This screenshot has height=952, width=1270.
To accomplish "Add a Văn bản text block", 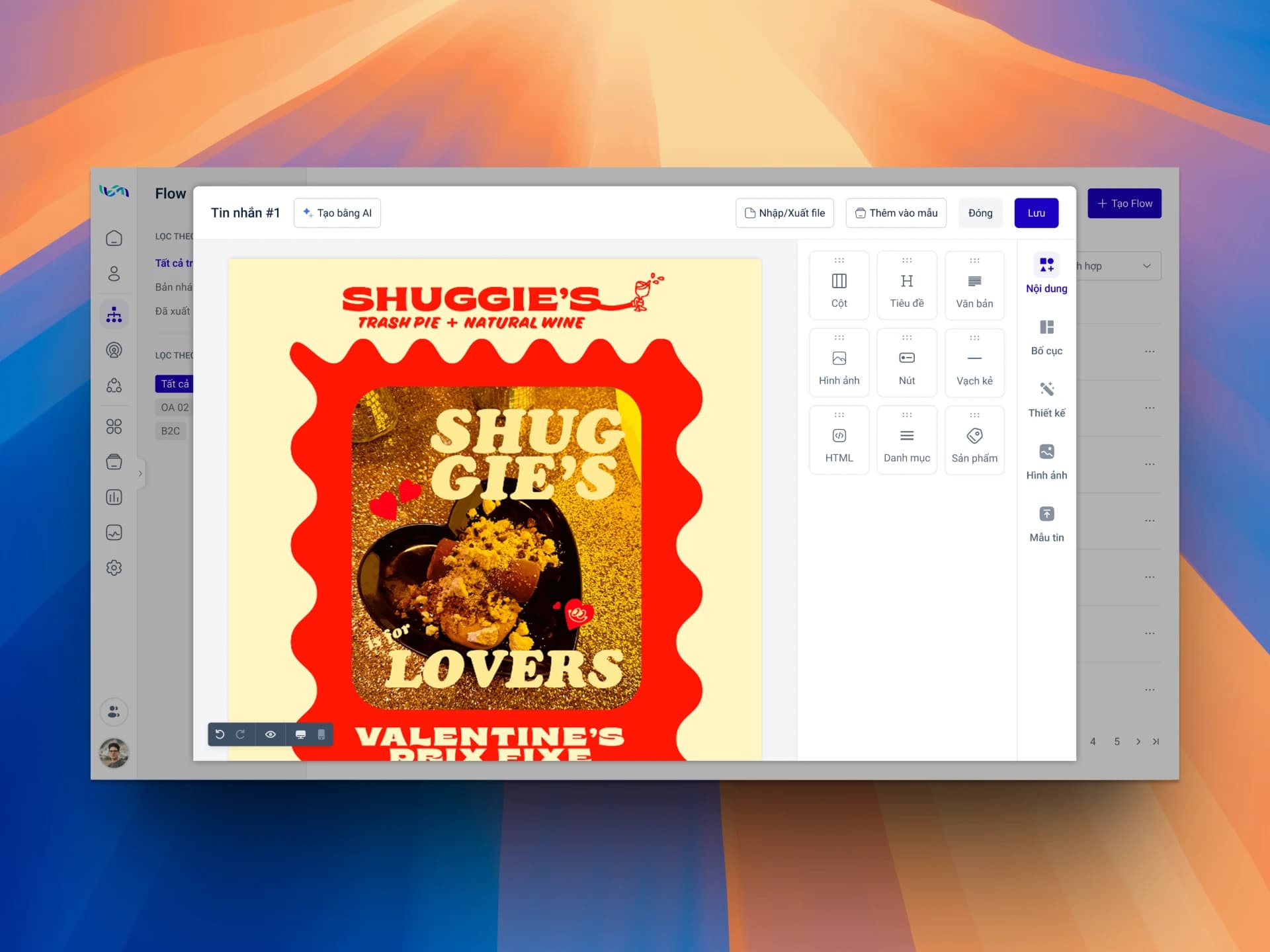I will [974, 285].
